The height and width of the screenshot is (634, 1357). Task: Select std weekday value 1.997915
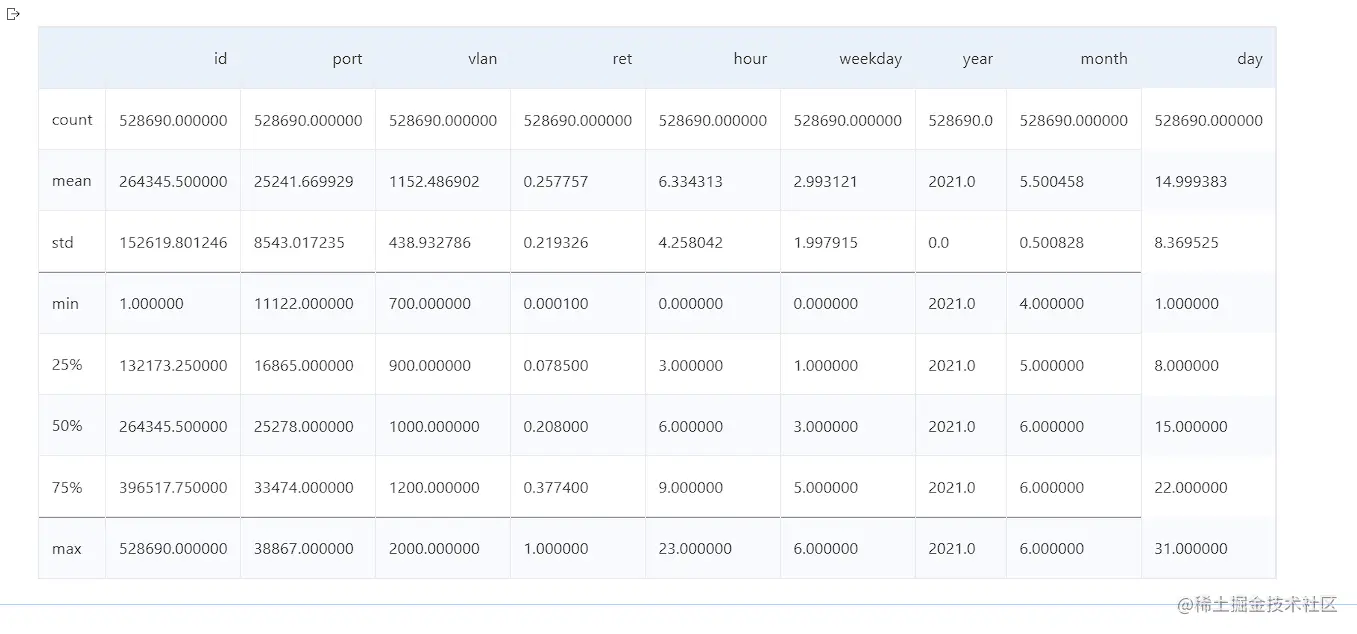[826, 243]
